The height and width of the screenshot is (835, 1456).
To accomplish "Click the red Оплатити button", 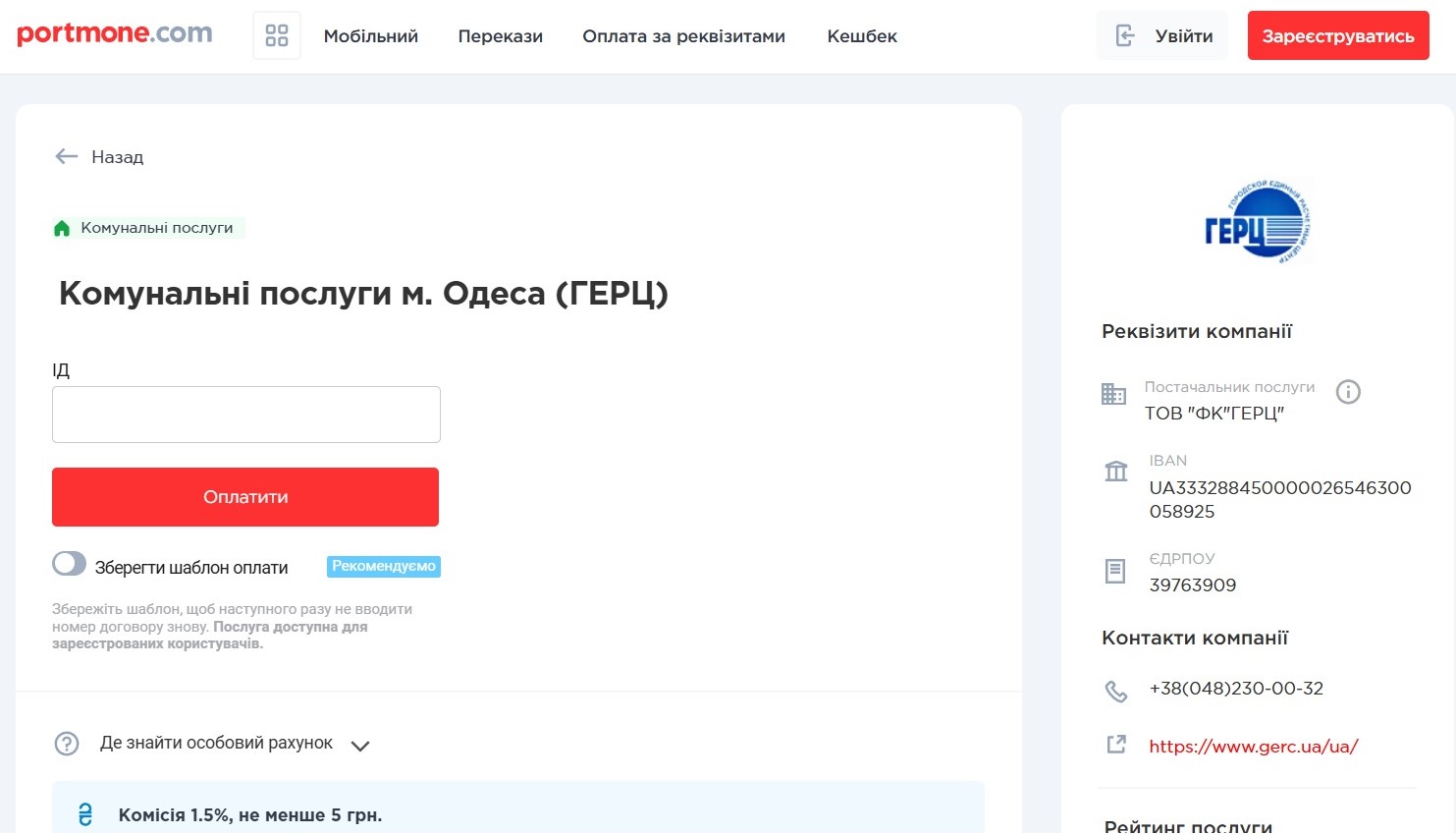I will (x=245, y=497).
